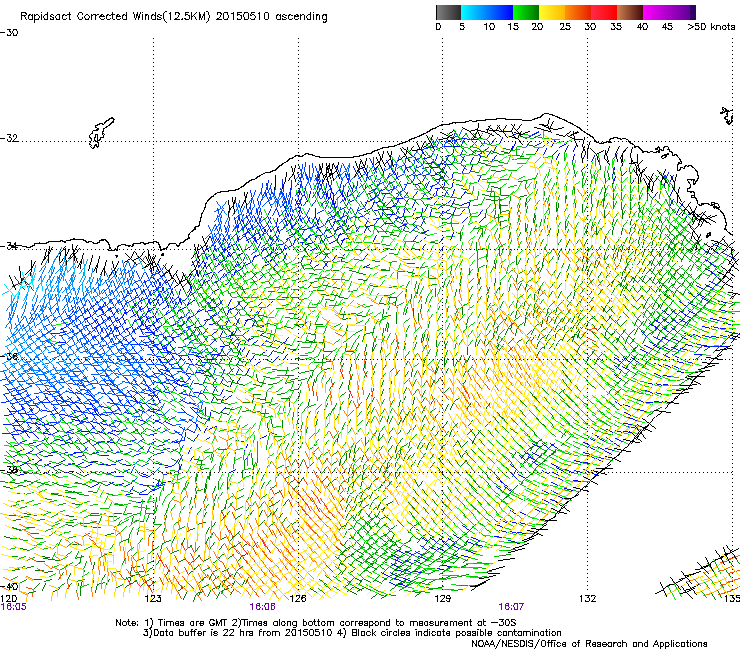This screenshot has height=650, width=740.
Task: Click the legend value '10'
Action: pos(489,27)
